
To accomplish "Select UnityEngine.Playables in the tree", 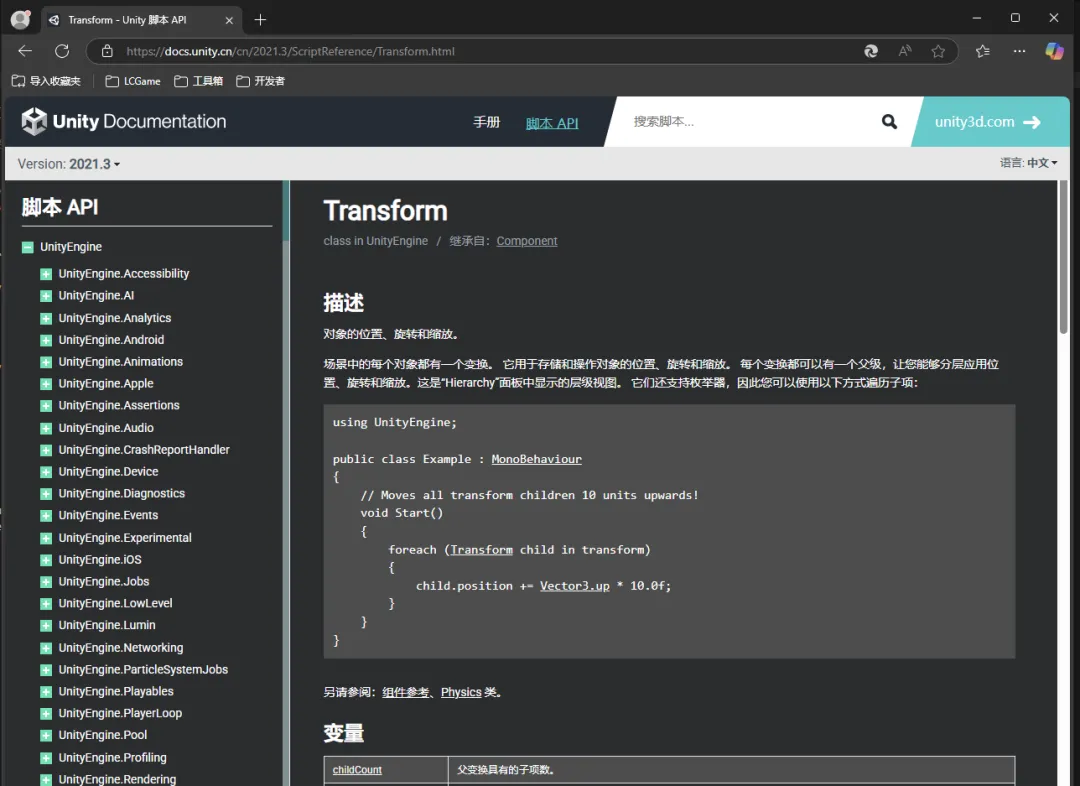I will (x=116, y=692).
